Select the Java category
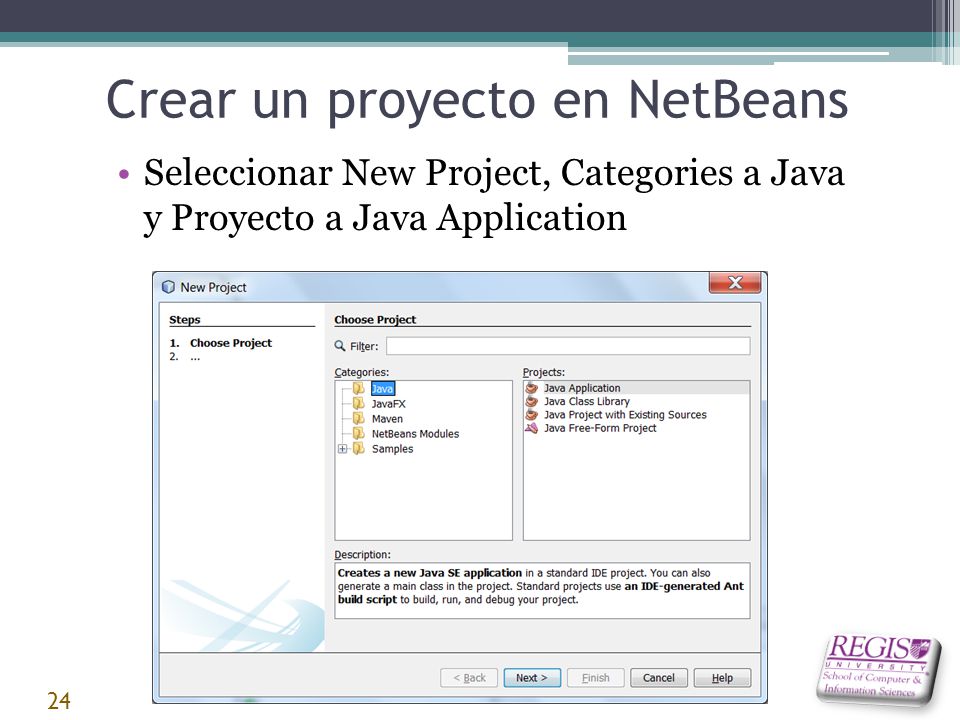Screen dimensions: 960x720 tap(383, 389)
